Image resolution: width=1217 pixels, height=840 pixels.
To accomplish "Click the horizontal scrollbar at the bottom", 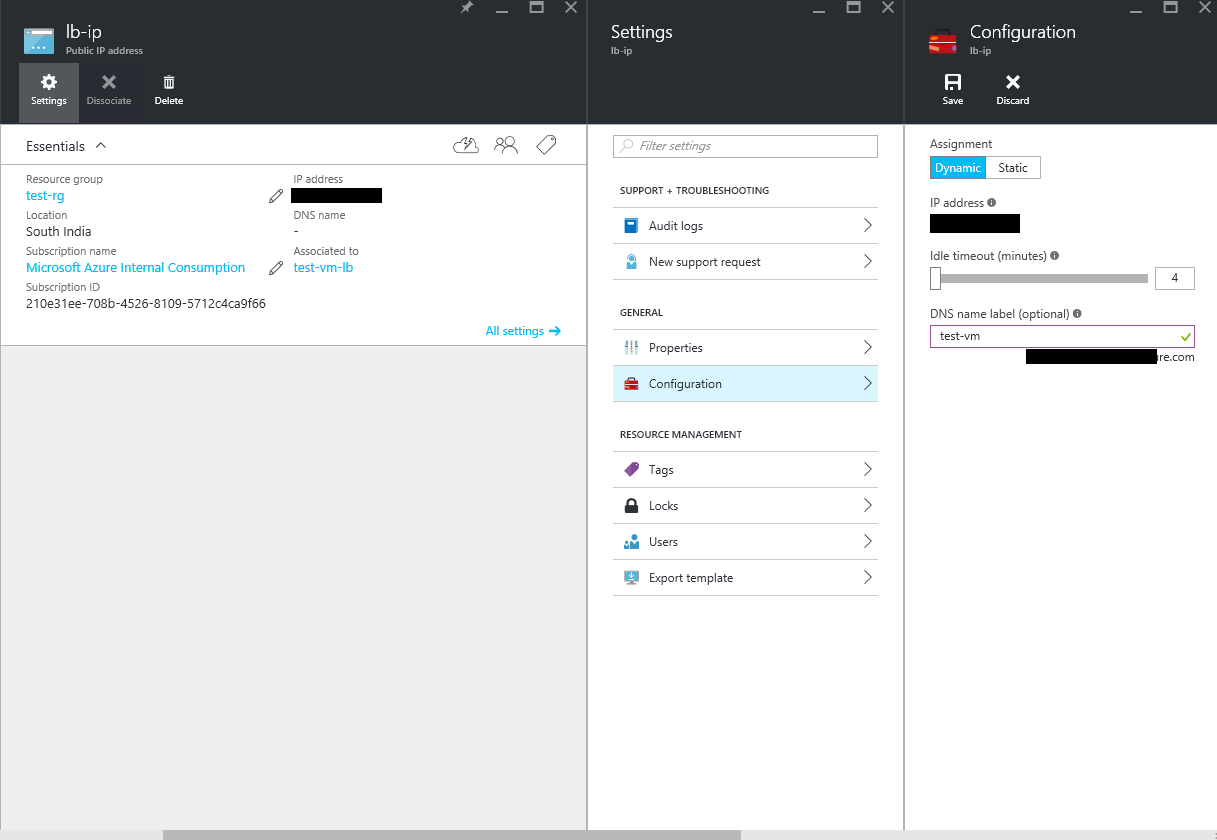I will click(451, 835).
